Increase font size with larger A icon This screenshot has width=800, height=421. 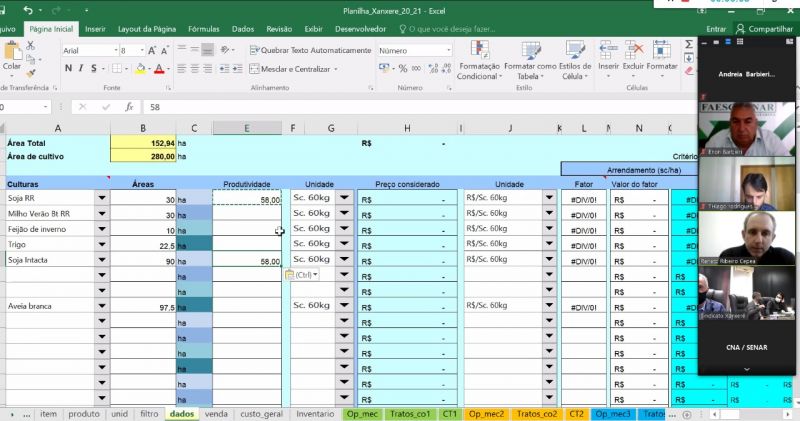152,51
